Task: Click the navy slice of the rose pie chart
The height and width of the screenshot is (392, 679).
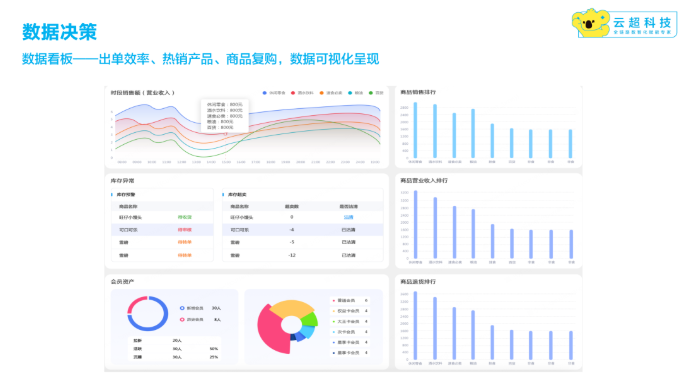Action: coord(293,337)
